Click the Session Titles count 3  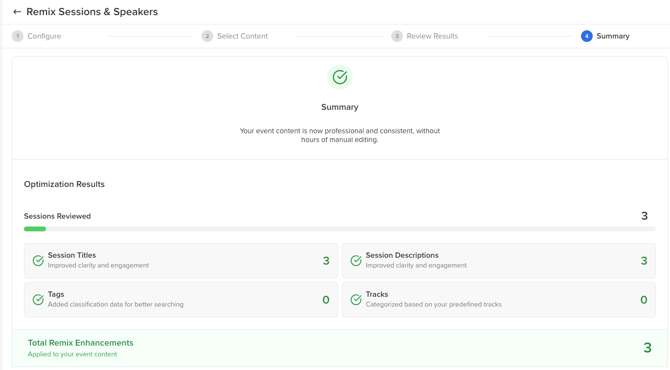tap(326, 261)
